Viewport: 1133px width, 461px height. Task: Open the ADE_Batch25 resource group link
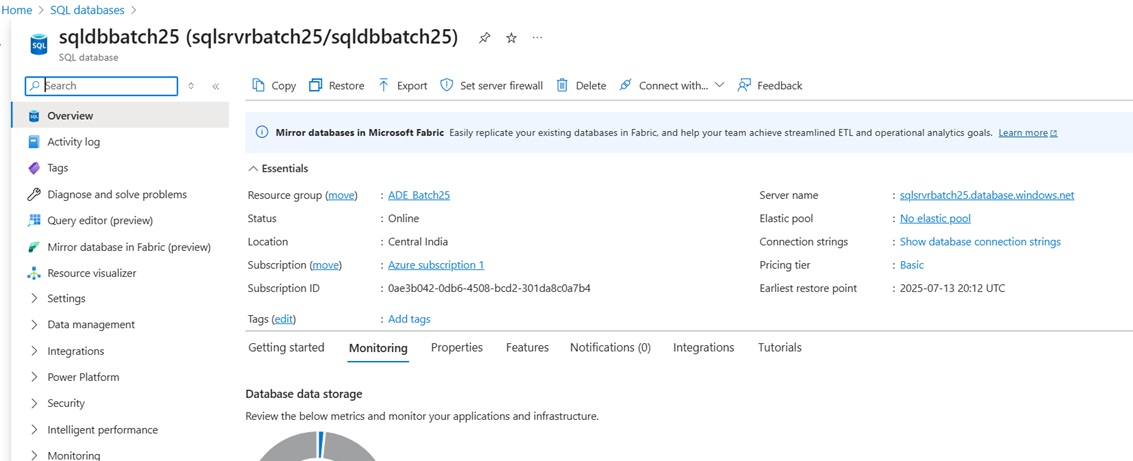click(x=419, y=196)
